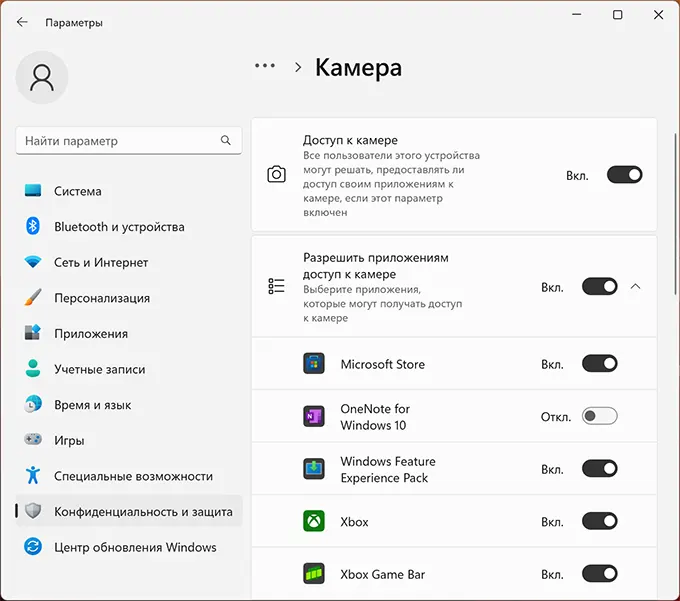Click the camera icon beside Доступ к камере
Screen dimensions: 680x601
click(276, 174)
